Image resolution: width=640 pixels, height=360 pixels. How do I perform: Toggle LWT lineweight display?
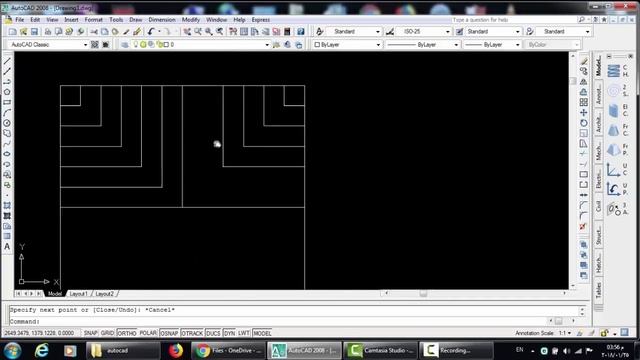click(x=244, y=333)
